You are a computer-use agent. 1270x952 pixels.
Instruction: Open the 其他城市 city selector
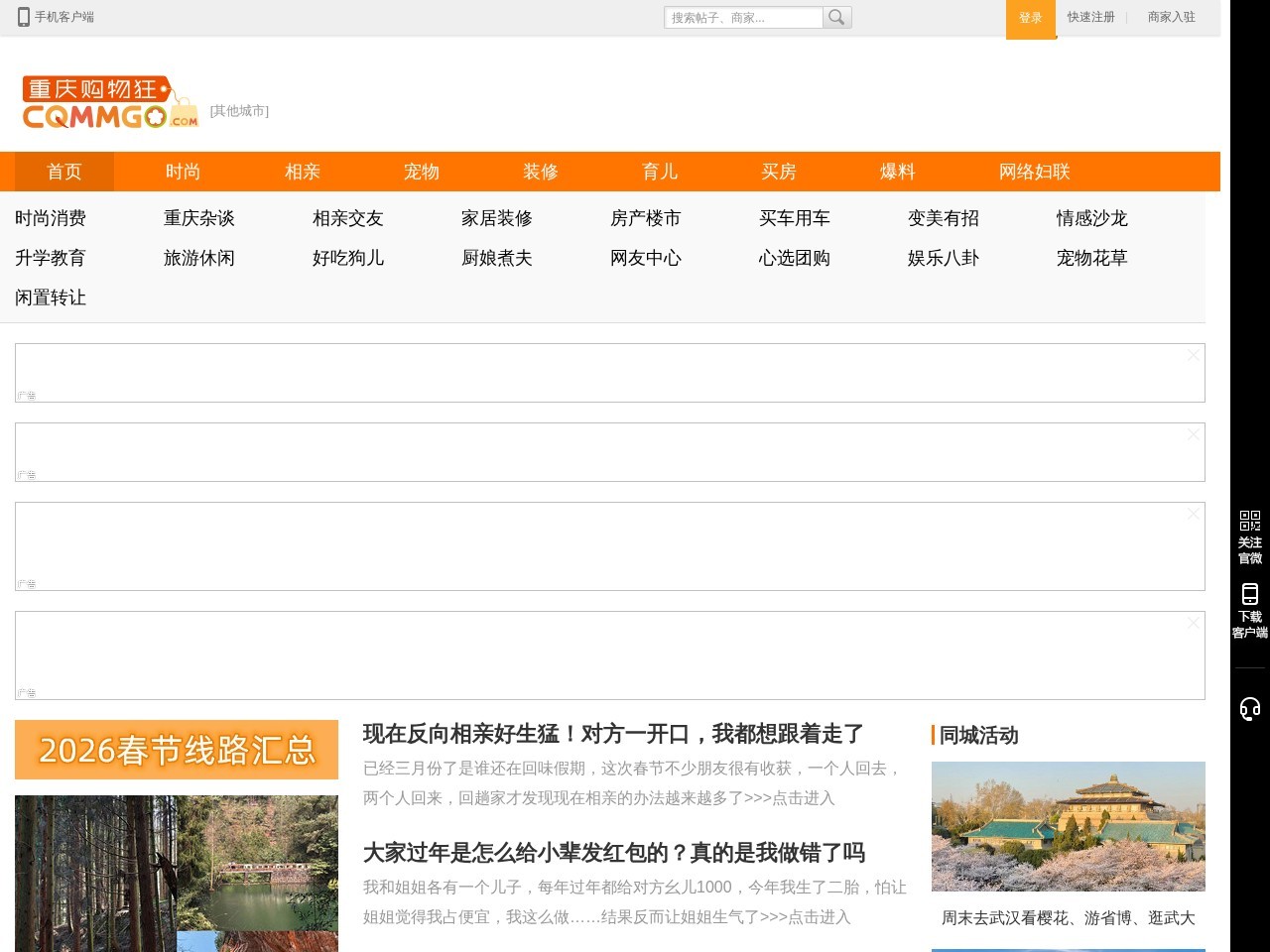click(238, 111)
